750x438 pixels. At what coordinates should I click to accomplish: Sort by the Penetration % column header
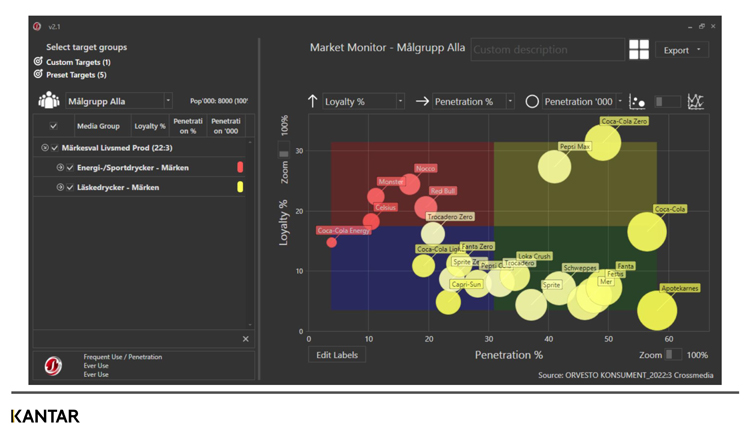pos(188,126)
